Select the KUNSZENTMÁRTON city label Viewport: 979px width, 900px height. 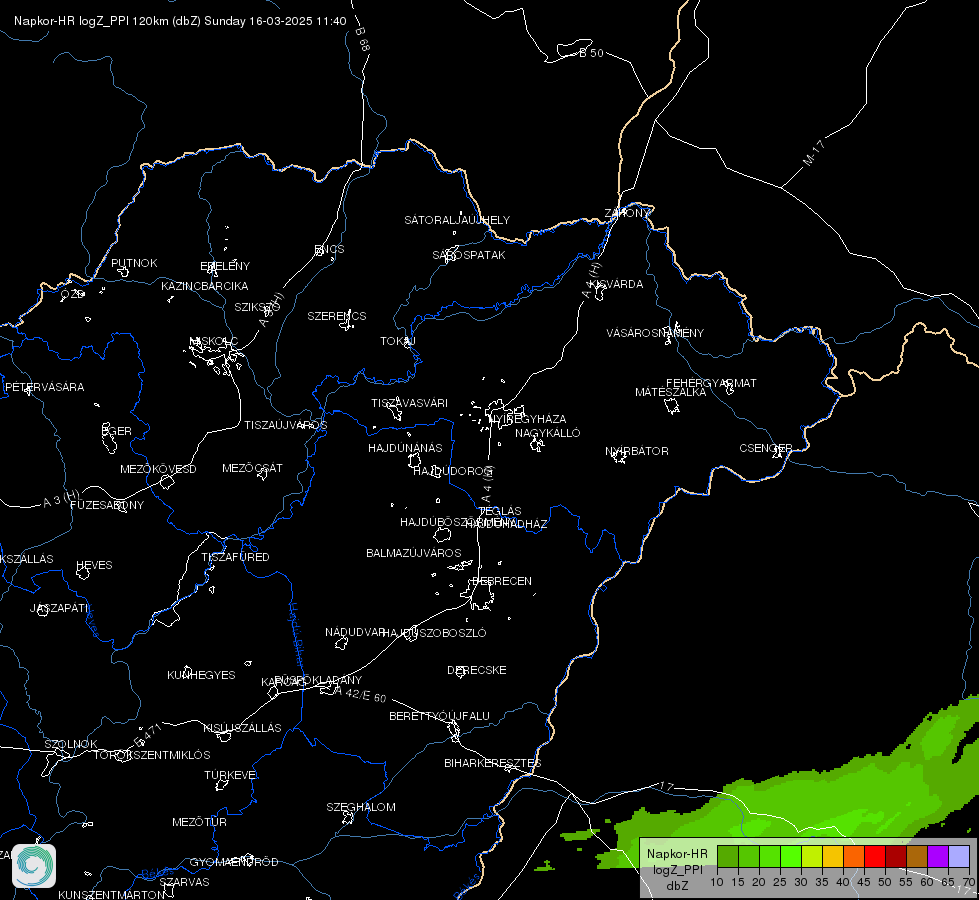[112, 894]
